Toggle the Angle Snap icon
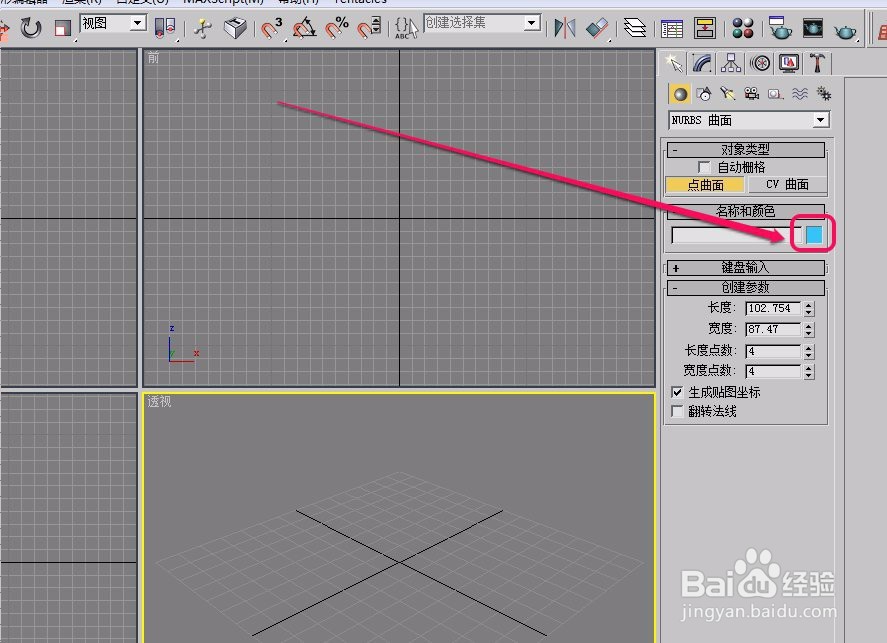 [304, 27]
